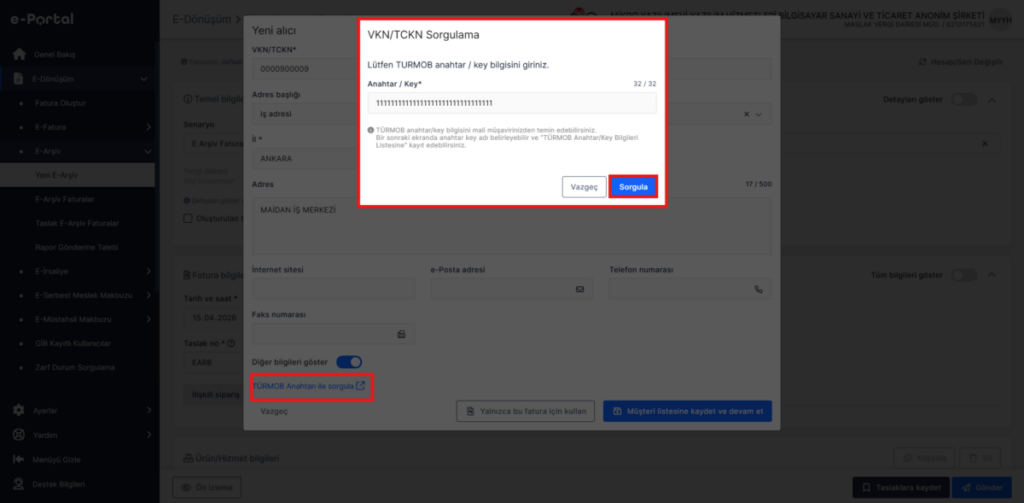Viewport: 1024px width, 503px height.
Task: Toggle Tüm bilgileri göster switch
Action: [x=964, y=275]
